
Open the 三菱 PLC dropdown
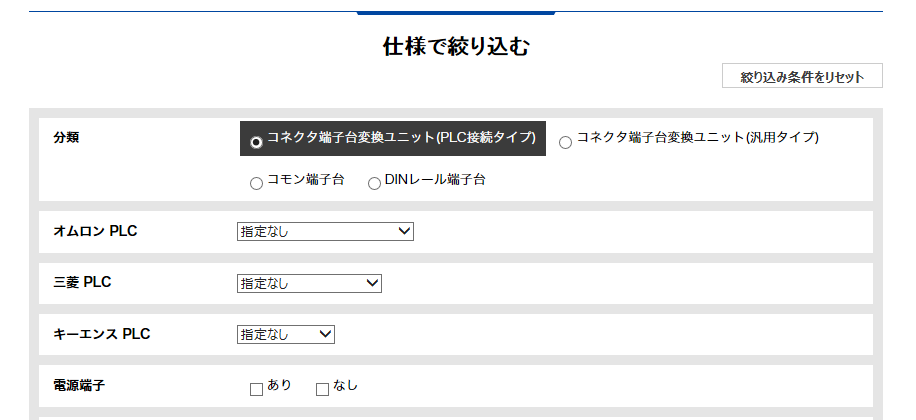pos(309,283)
